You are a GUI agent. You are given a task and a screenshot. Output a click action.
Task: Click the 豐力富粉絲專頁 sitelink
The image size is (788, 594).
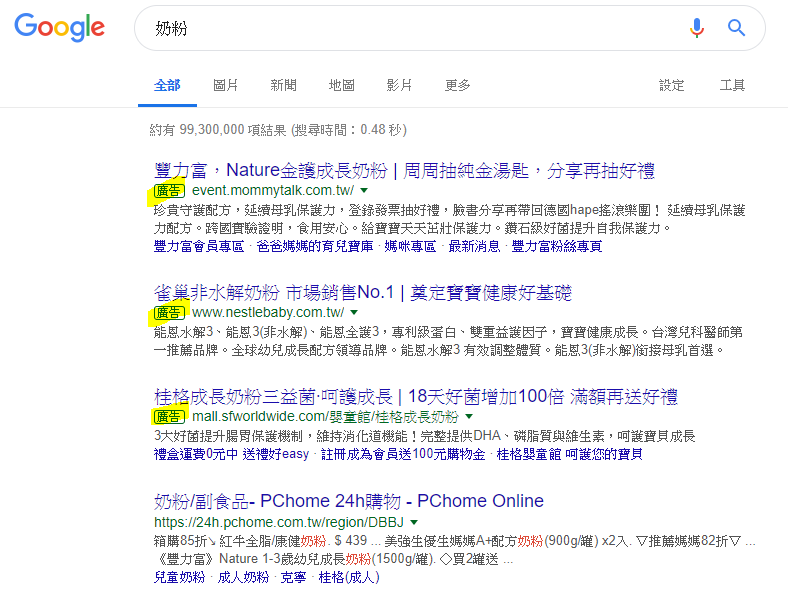pyautogui.click(x=557, y=246)
